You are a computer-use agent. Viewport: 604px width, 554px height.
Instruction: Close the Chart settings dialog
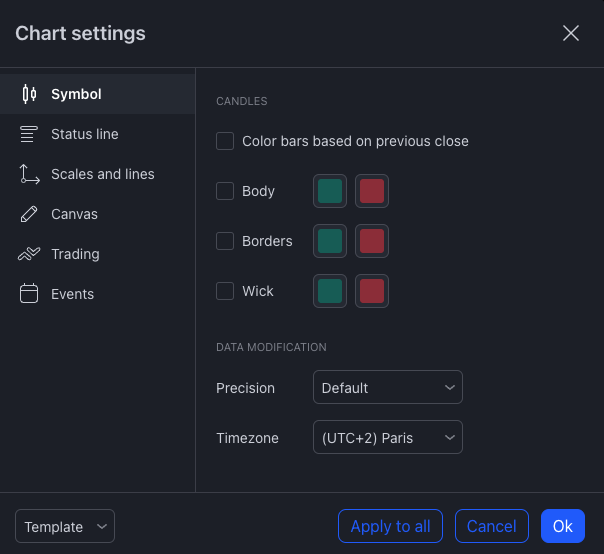[571, 33]
